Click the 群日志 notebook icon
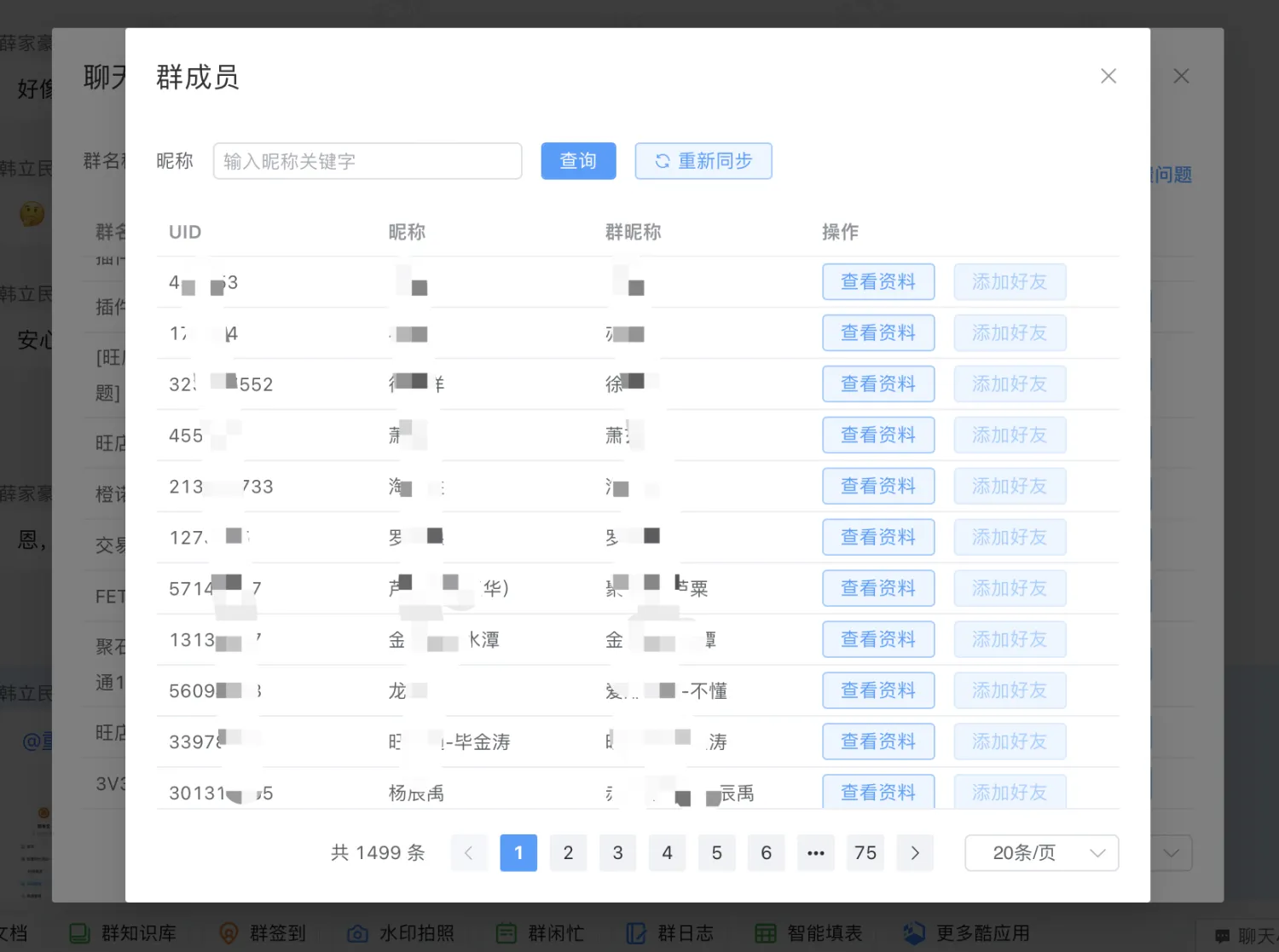Viewport: 1279px width, 952px height. [636, 933]
